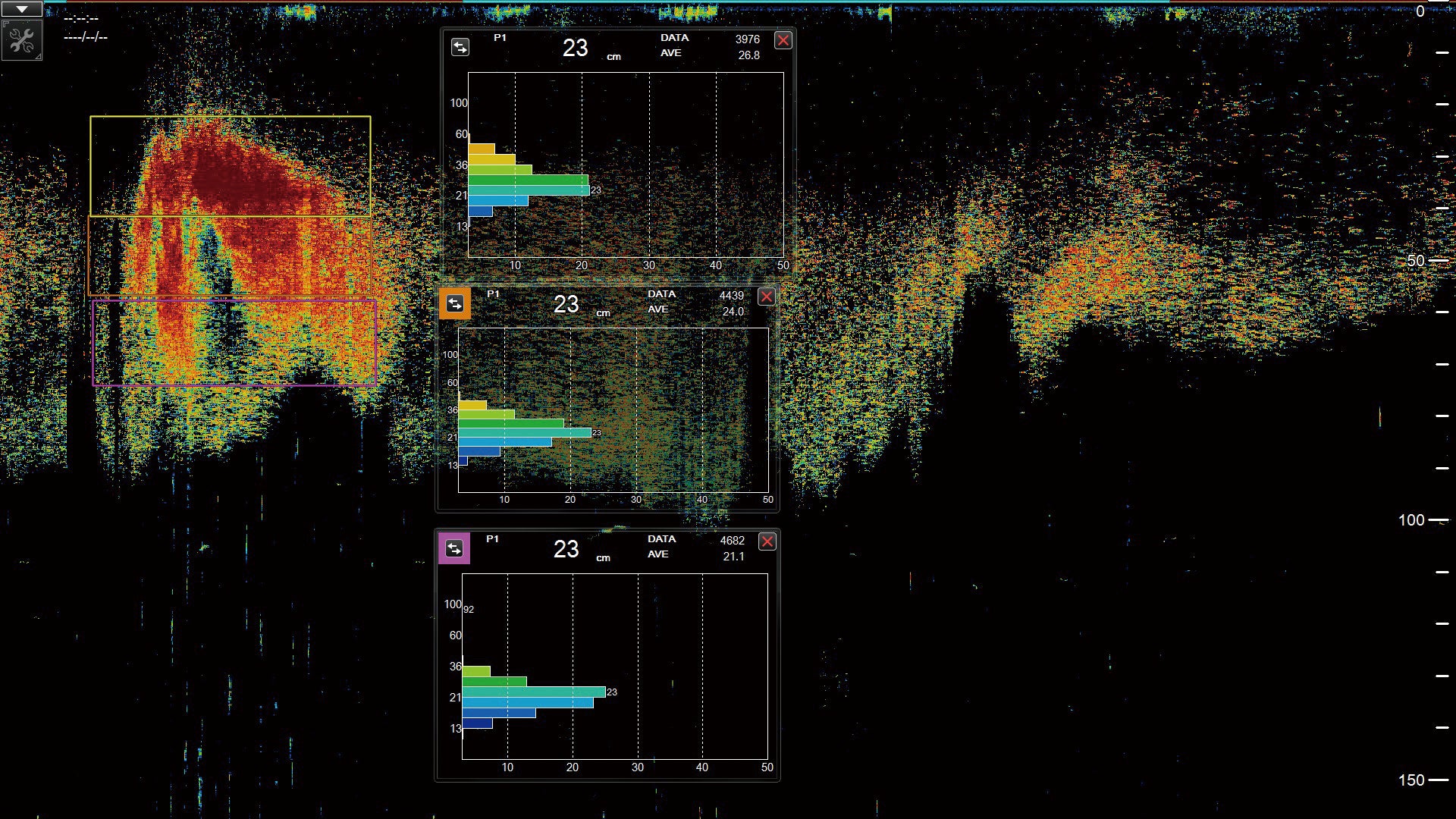
Task: Open the wrench settings tool icon
Action: [22, 41]
